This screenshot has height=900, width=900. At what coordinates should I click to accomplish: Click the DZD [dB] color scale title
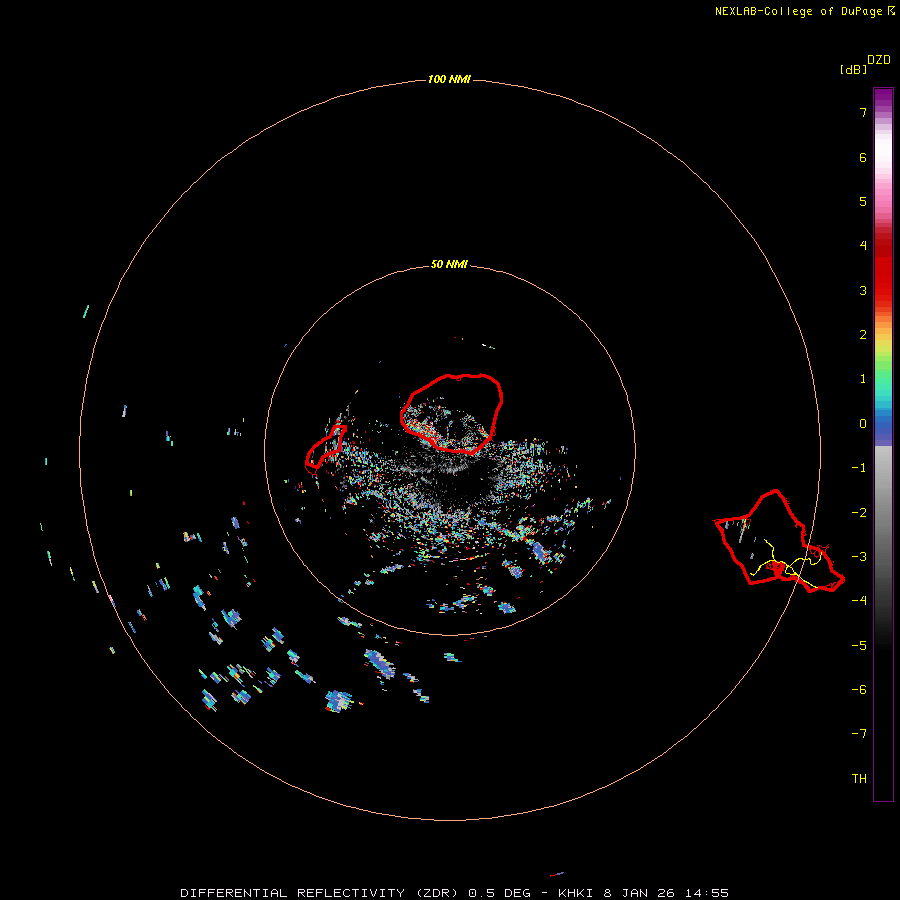[x=865, y=64]
